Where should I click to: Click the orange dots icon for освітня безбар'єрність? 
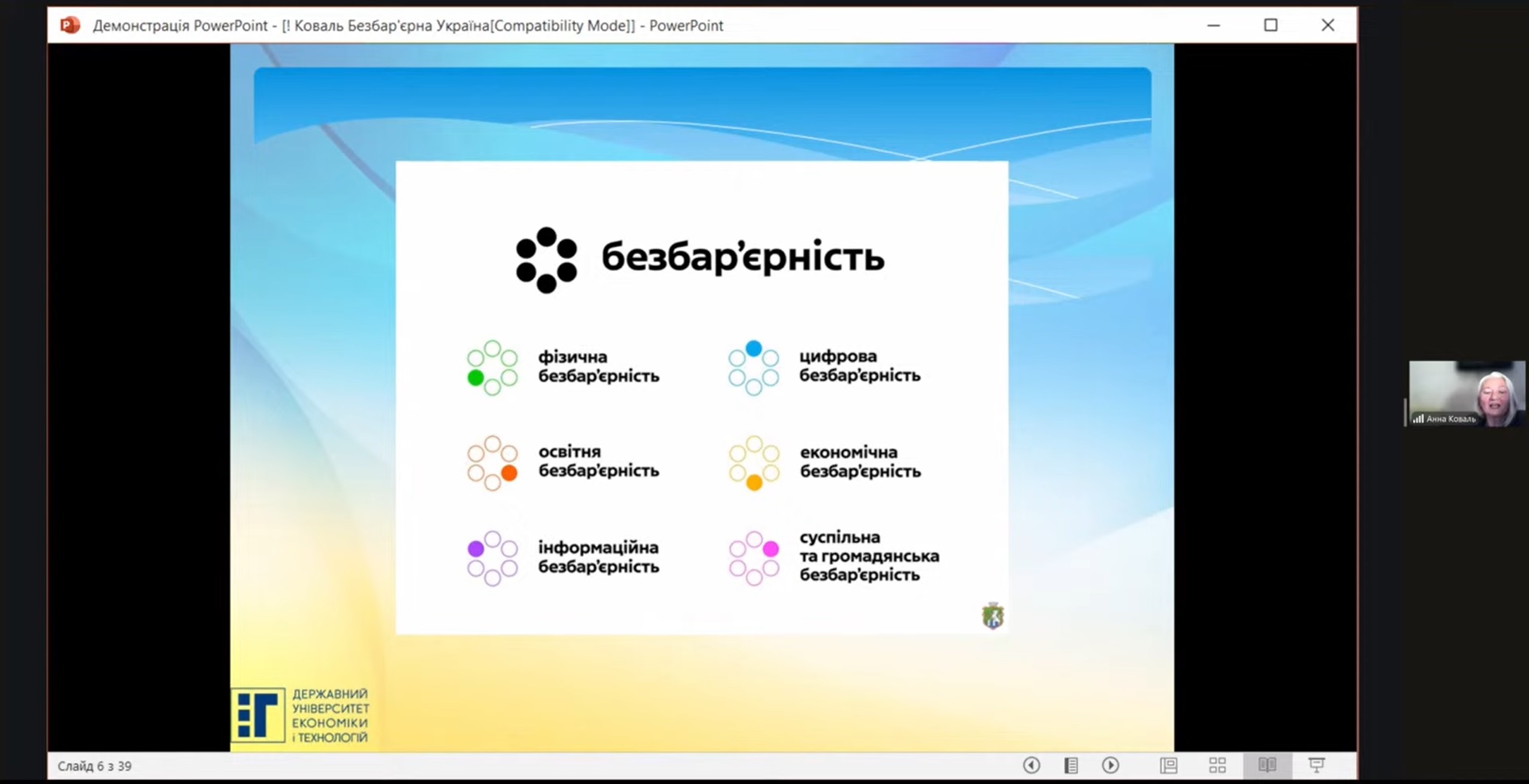[x=492, y=463]
